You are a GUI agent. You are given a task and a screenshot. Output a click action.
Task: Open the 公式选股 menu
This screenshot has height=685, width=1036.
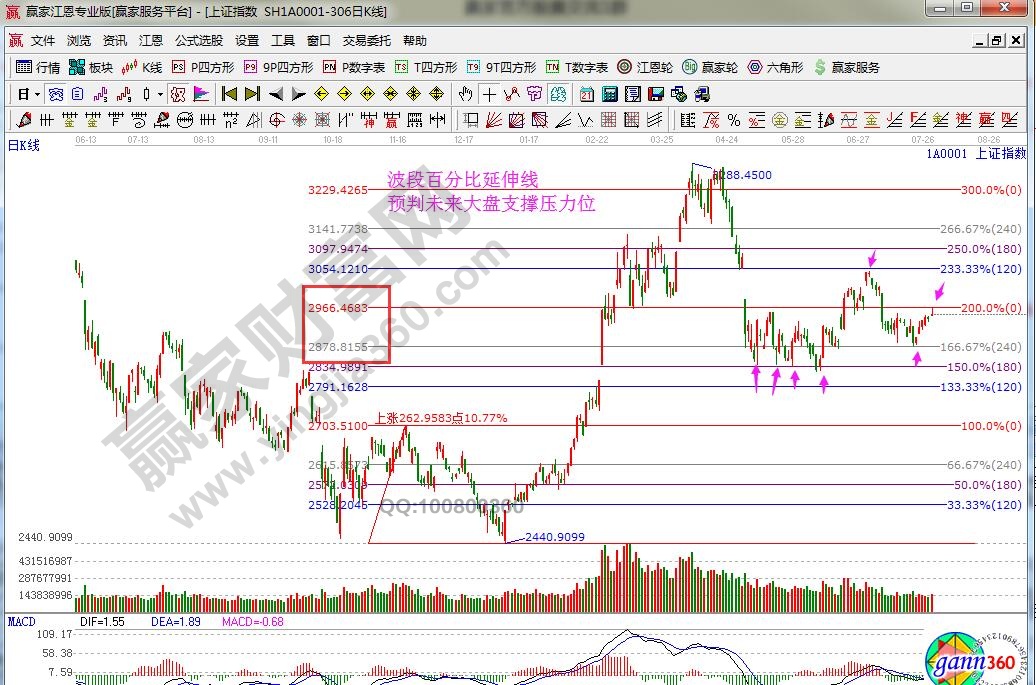click(x=199, y=41)
